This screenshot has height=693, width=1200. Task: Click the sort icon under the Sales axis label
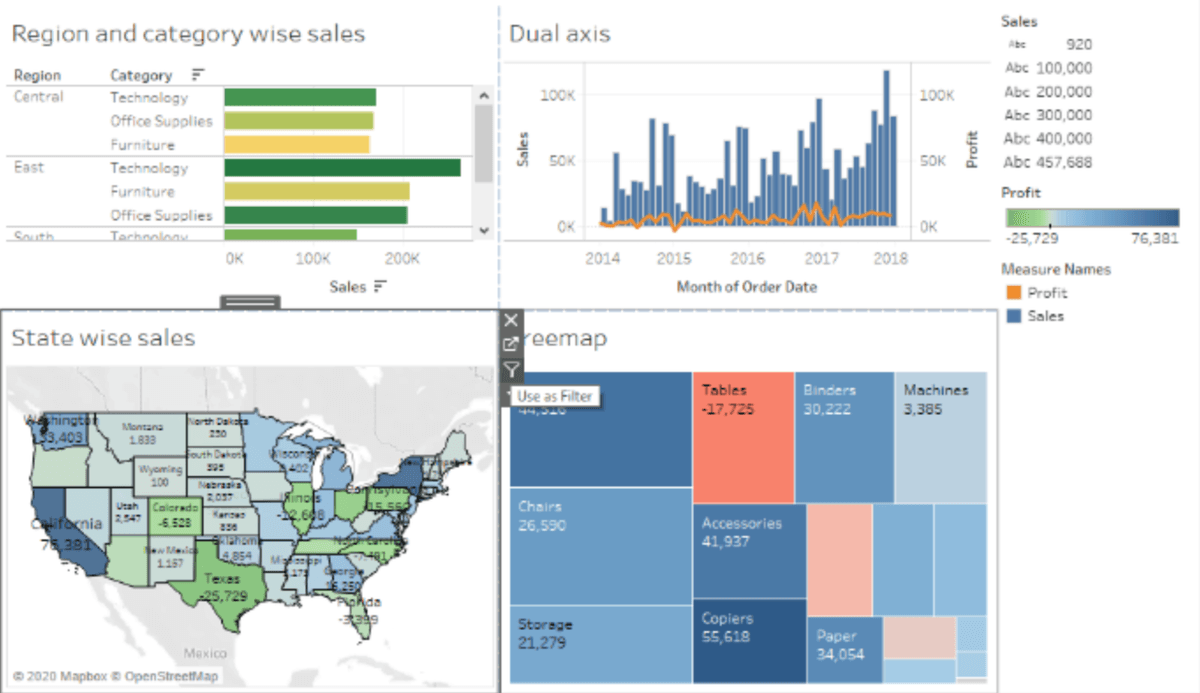[x=380, y=285]
